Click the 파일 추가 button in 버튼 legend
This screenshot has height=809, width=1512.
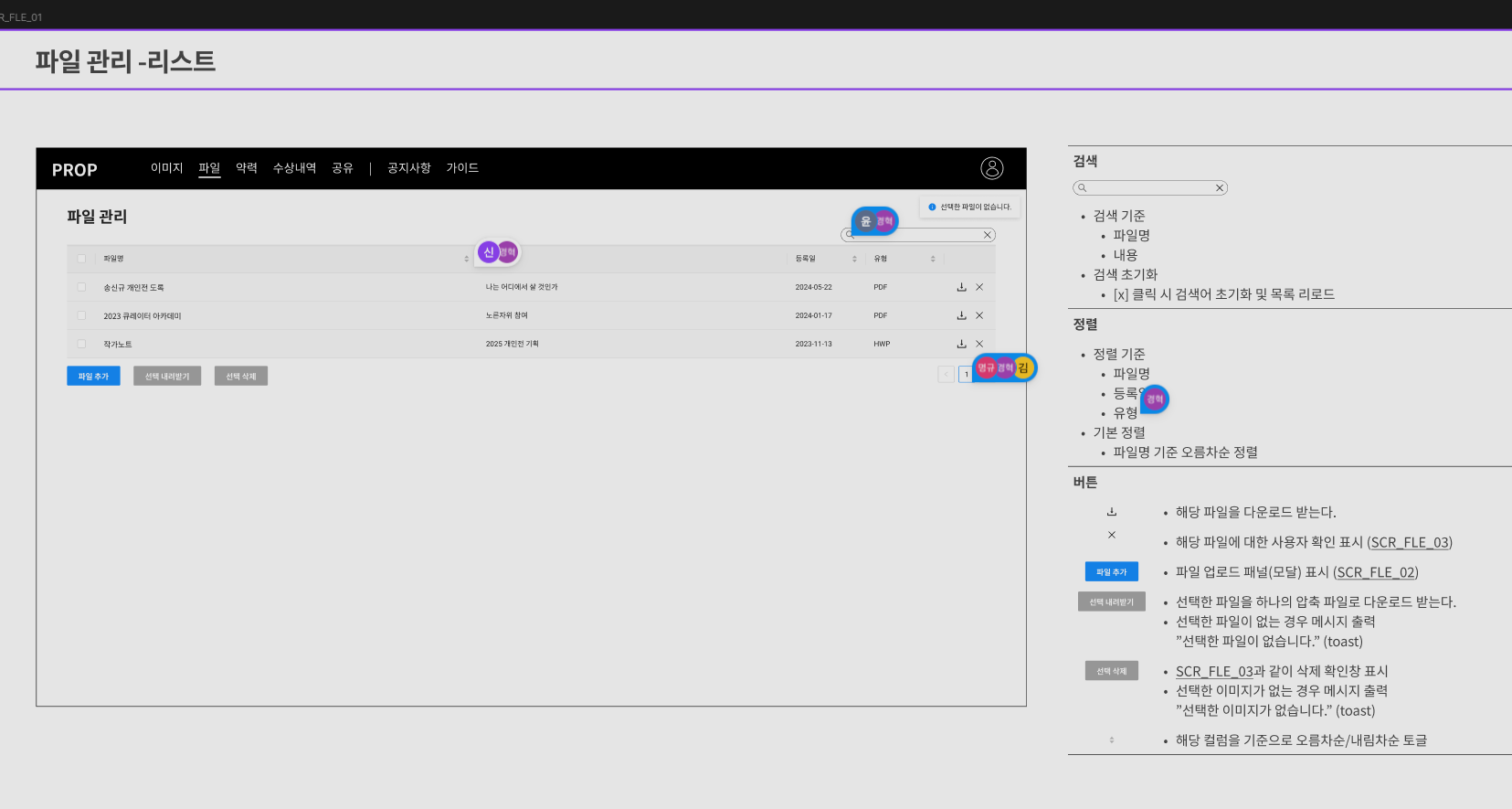(1112, 571)
